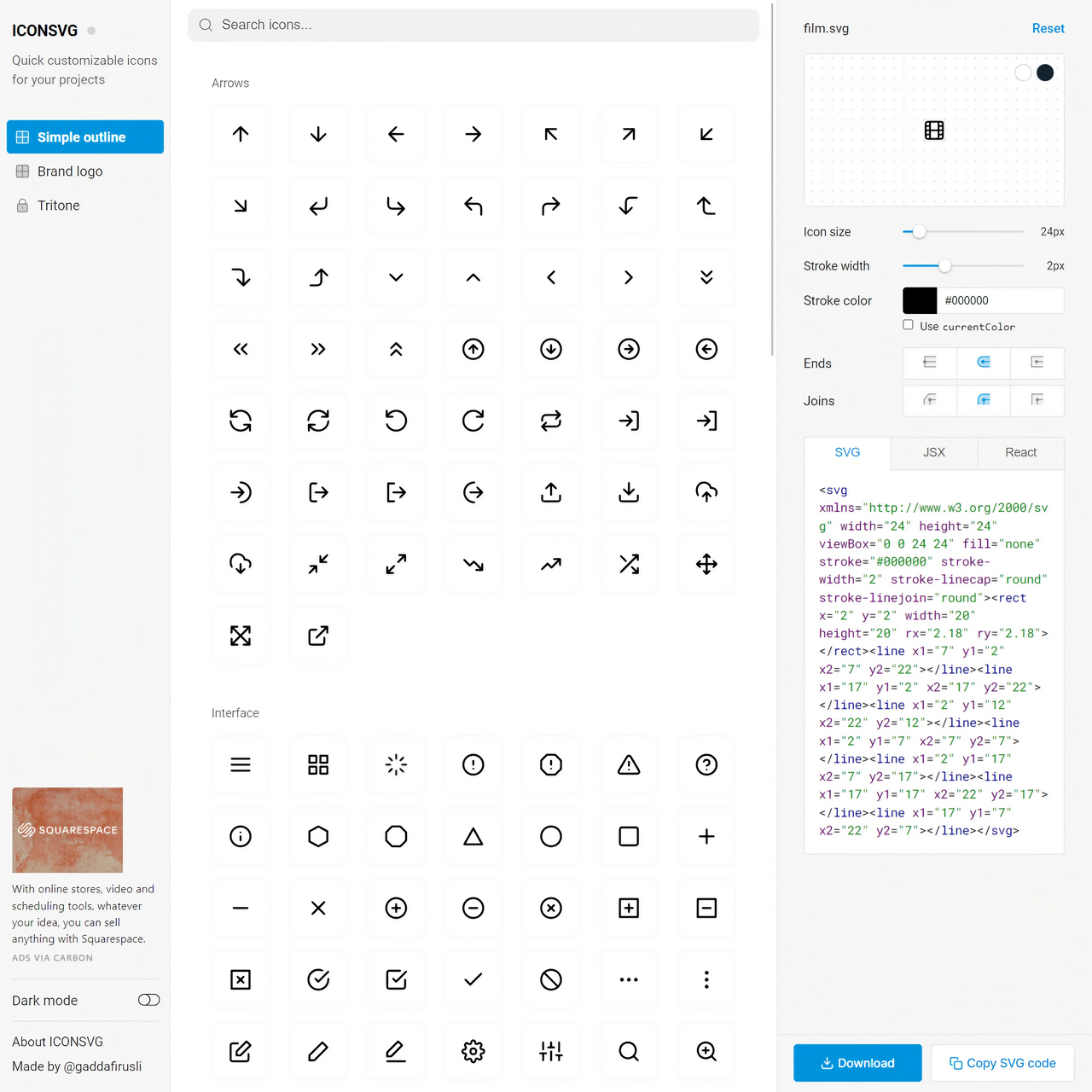Pick the cloud upload arrow icon
This screenshot has width=1092, height=1092.
click(x=706, y=492)
